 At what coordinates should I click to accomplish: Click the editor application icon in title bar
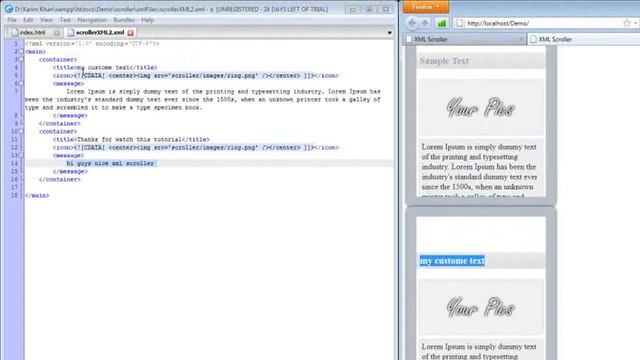pyautogui.click(x=9, y=9)
